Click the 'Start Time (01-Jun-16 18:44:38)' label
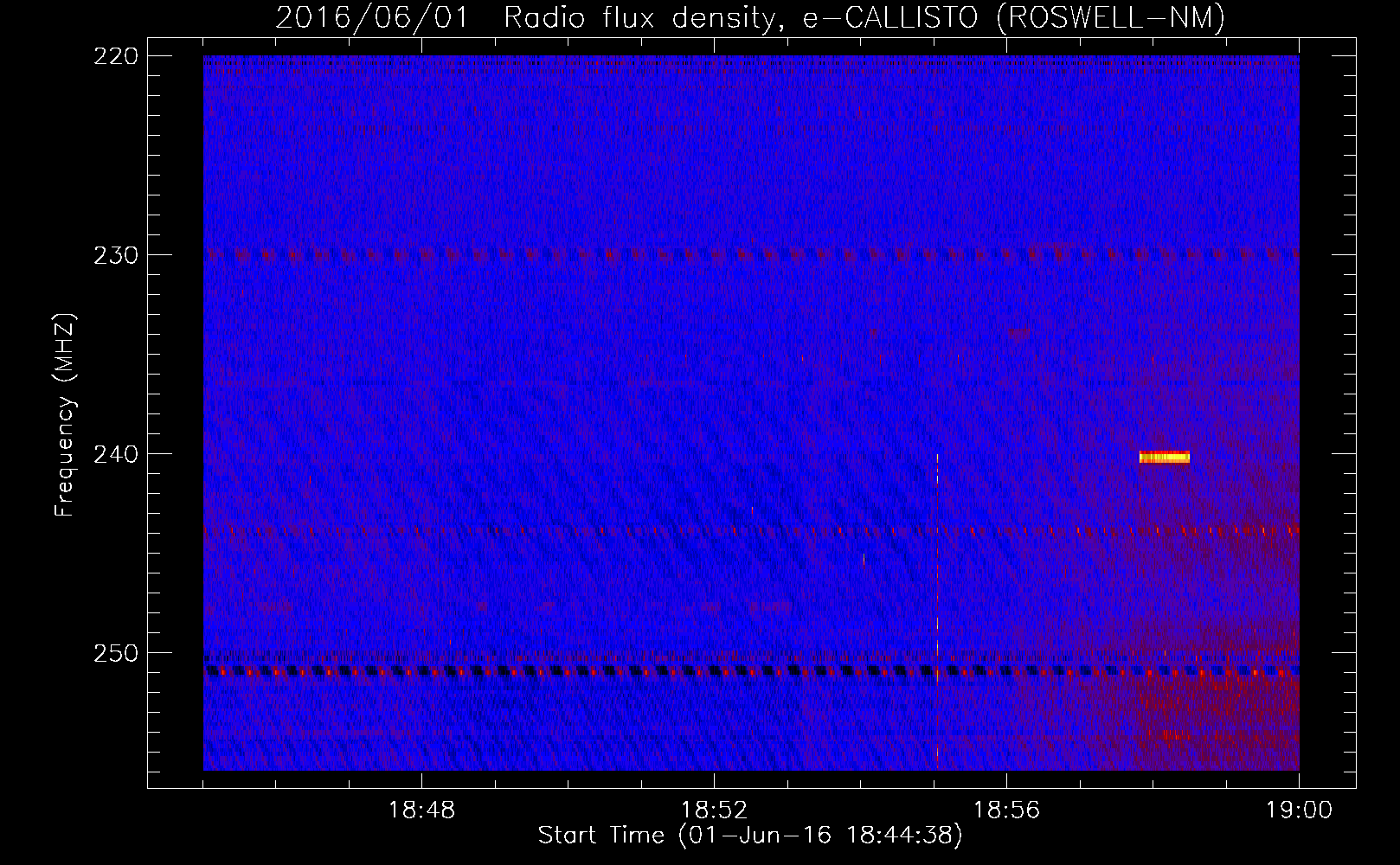The image size is (1400, 865). click(x=750, y=836)
